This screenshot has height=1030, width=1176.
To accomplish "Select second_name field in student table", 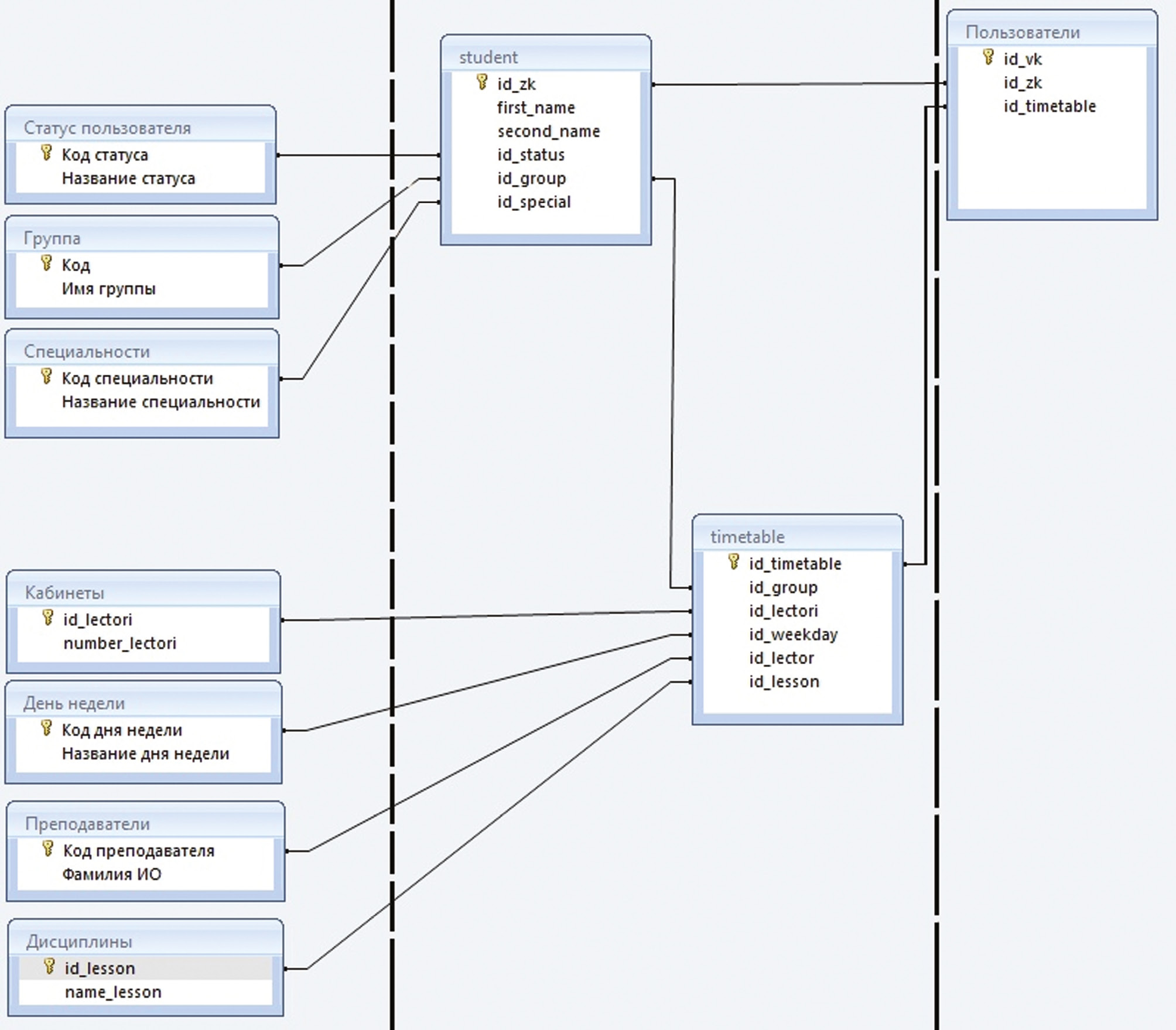I will pos(548,131).
